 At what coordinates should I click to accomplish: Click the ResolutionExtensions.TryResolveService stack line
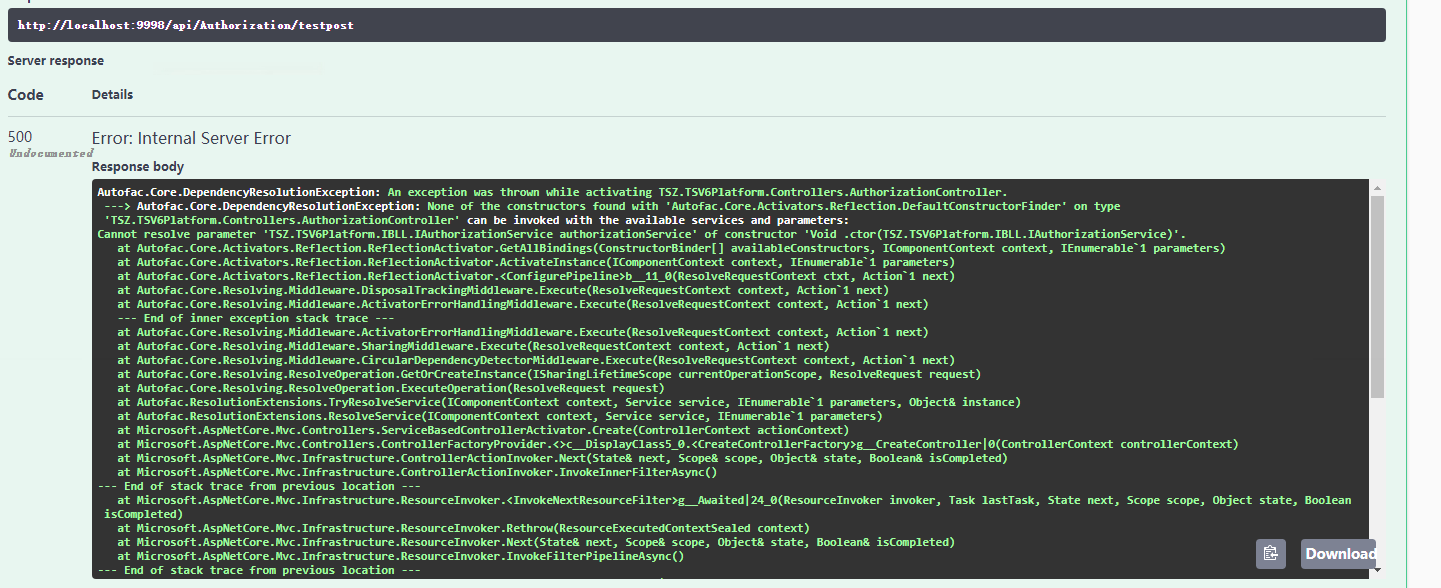tap(569, 402)
